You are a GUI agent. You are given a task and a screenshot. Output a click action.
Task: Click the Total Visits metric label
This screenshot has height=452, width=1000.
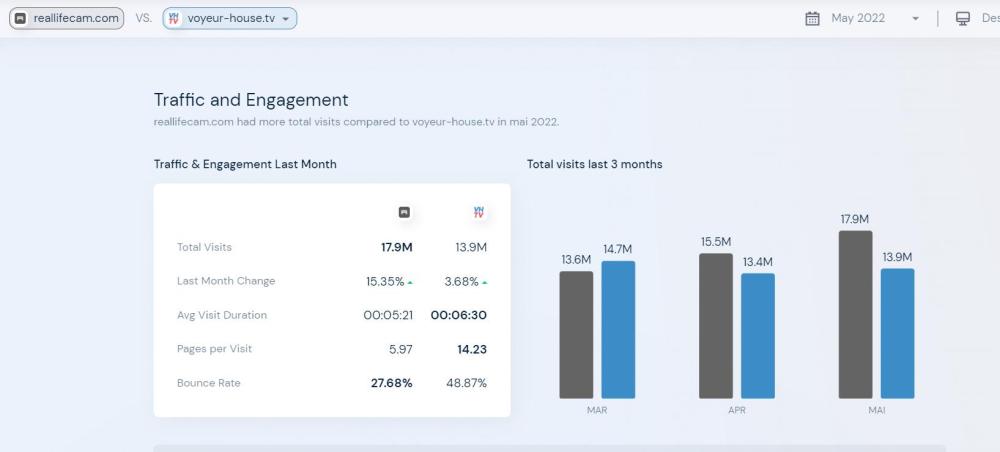pyautogui.click(x=204, y=247)
